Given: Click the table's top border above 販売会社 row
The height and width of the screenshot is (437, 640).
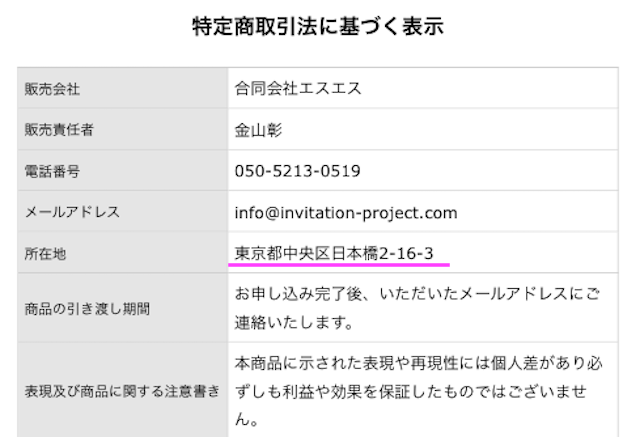Looking at the screenshot, I should pyautogui.click(x=318, y=67).
